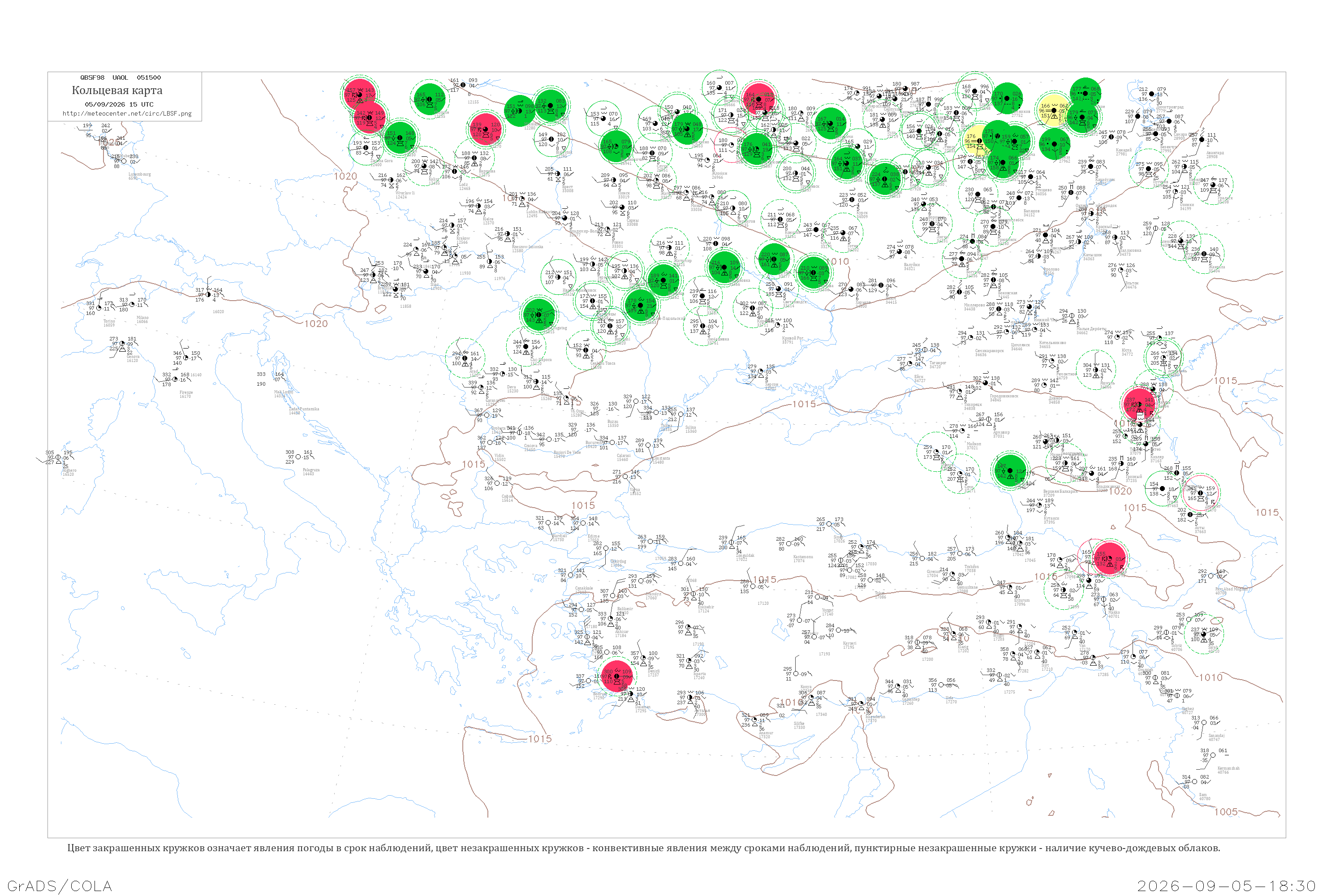Image resolution: width=1344 pixels, height=896 pixels.
Task: Select the green circle at Mikolajki 12280
Action: (x=519, y=110)
